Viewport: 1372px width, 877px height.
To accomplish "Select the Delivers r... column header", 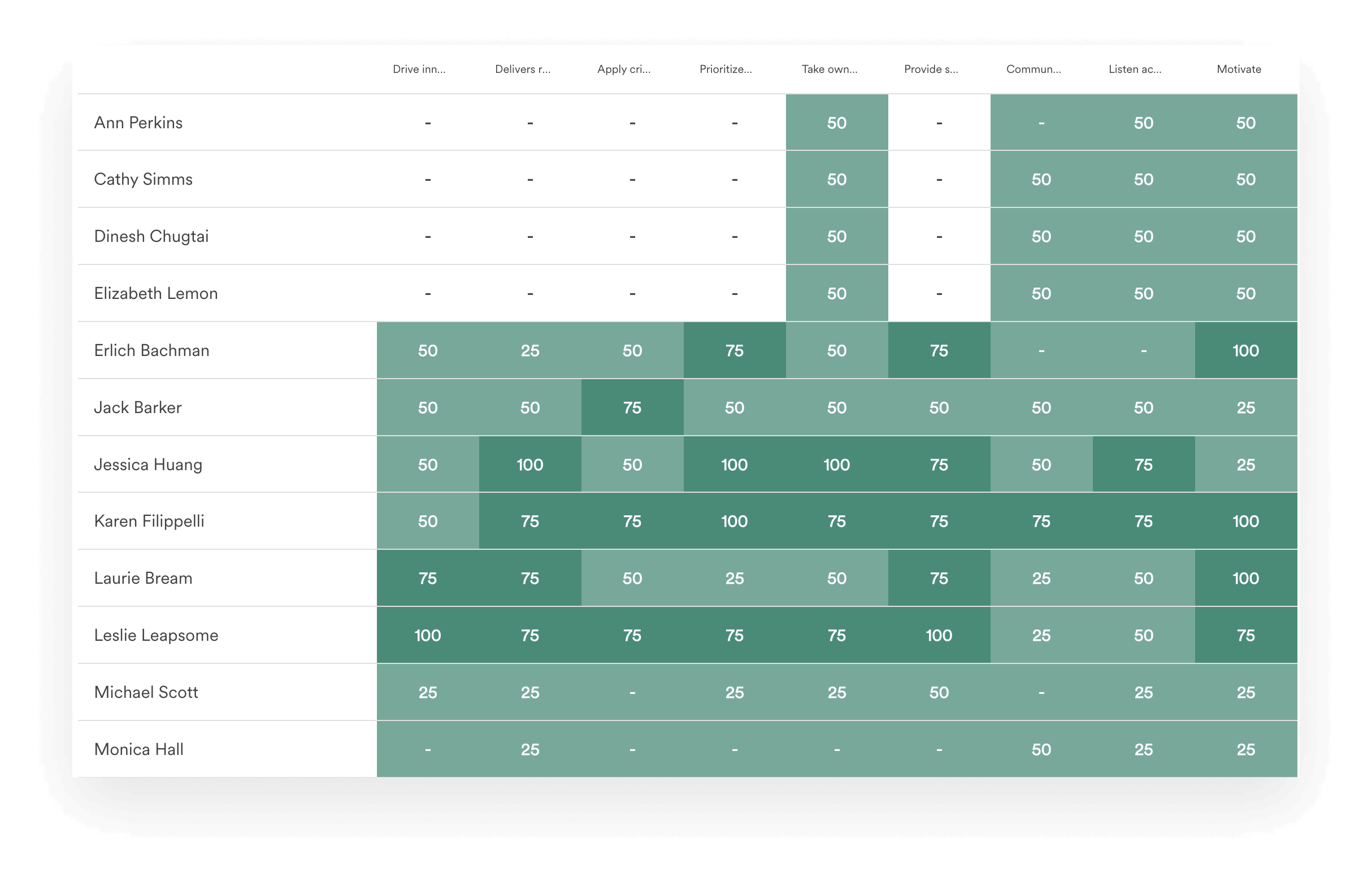I will coord(522,69).
